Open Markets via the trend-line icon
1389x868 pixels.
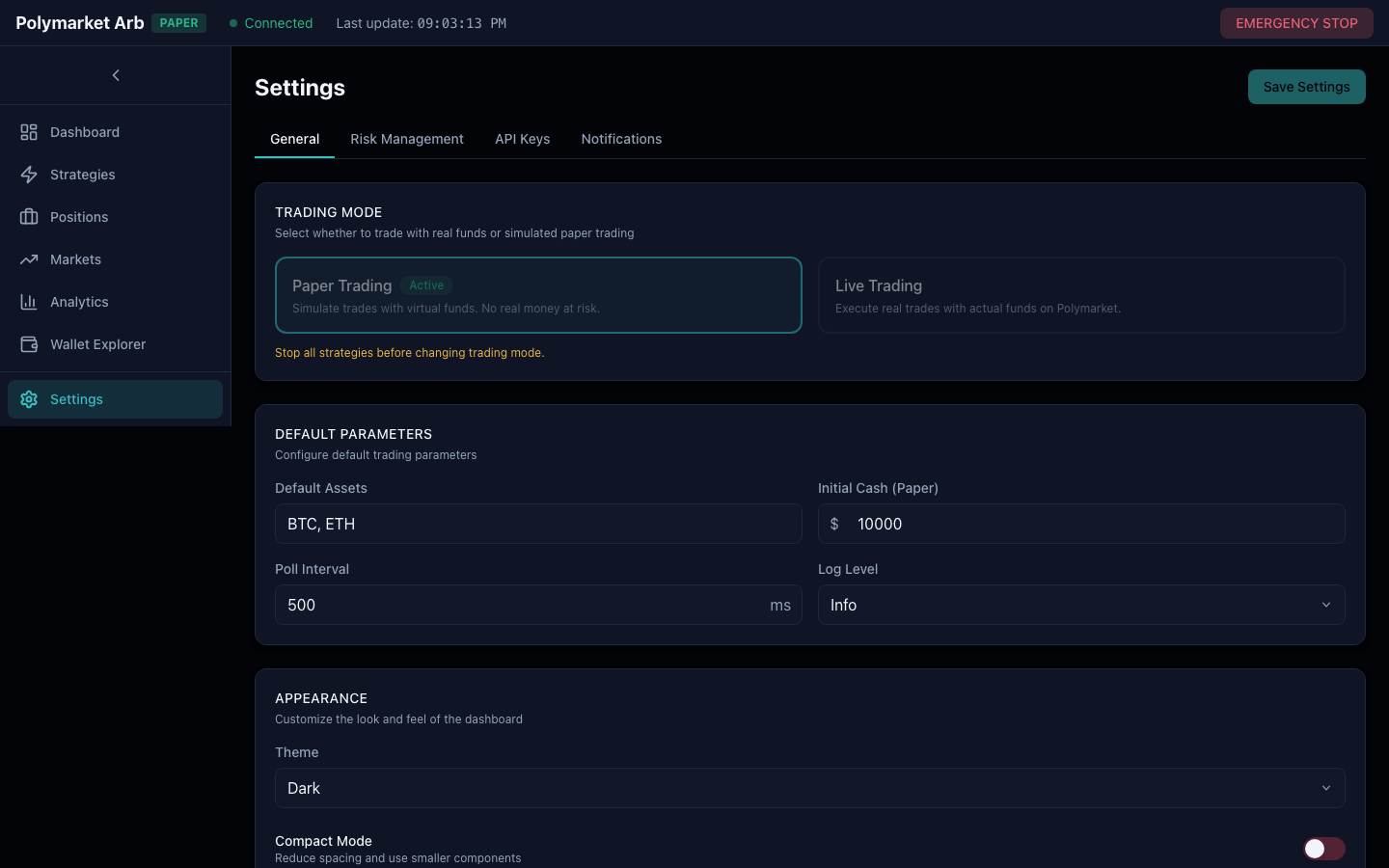point(29,259)
